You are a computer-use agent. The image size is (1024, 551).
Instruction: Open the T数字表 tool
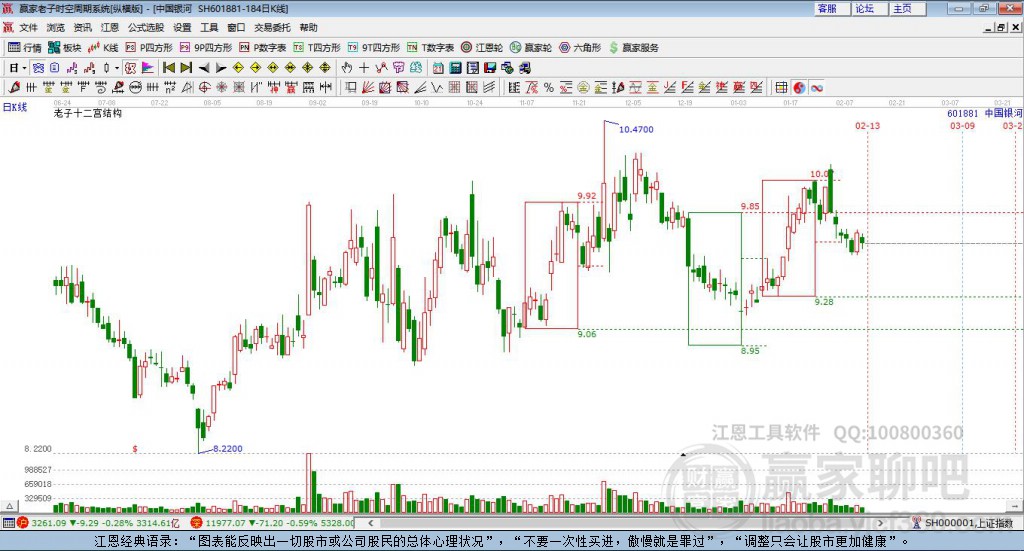[430, 48]
